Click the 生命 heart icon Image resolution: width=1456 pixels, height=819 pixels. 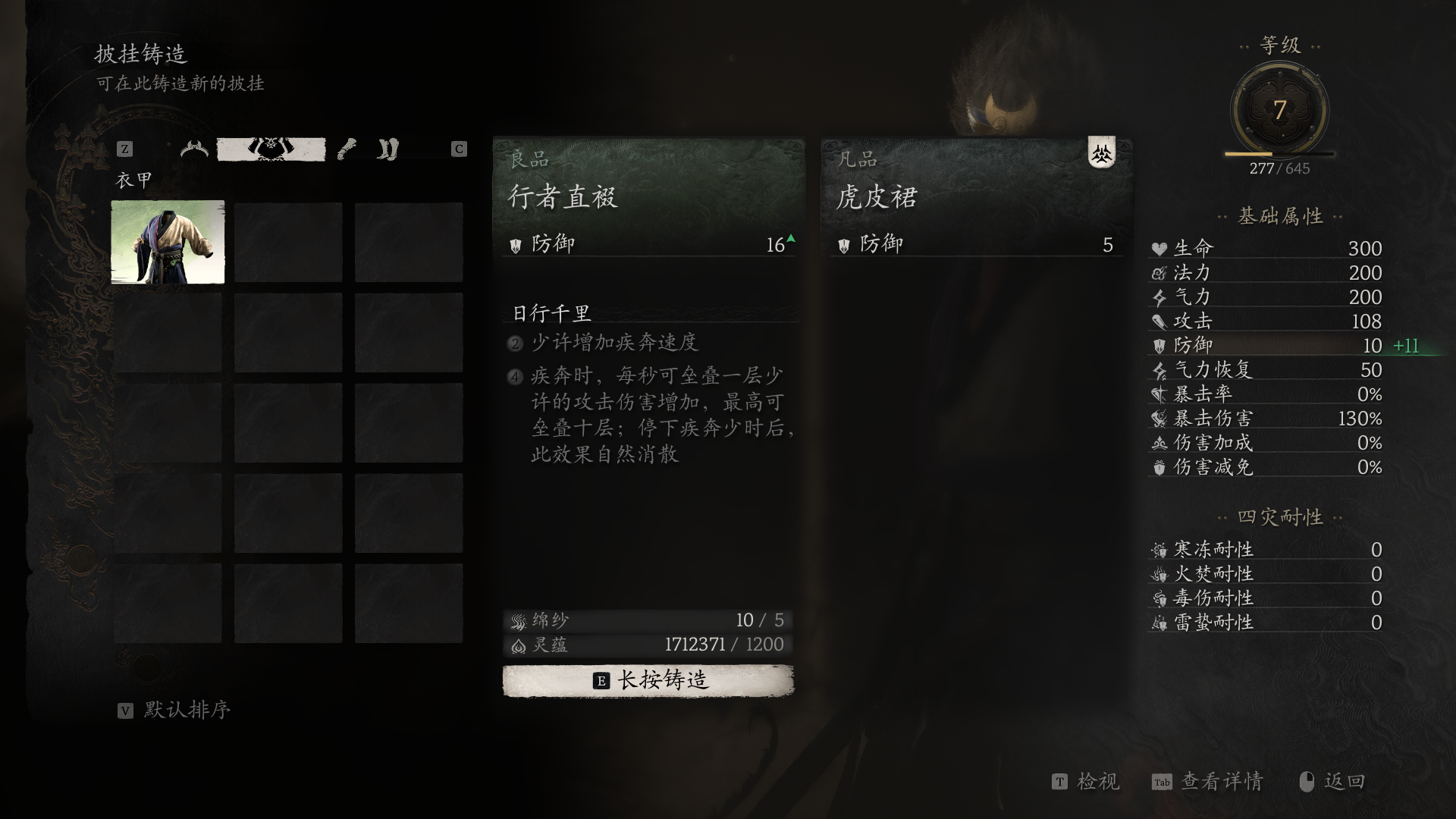pyautogui.click(x=1159, y=249)
